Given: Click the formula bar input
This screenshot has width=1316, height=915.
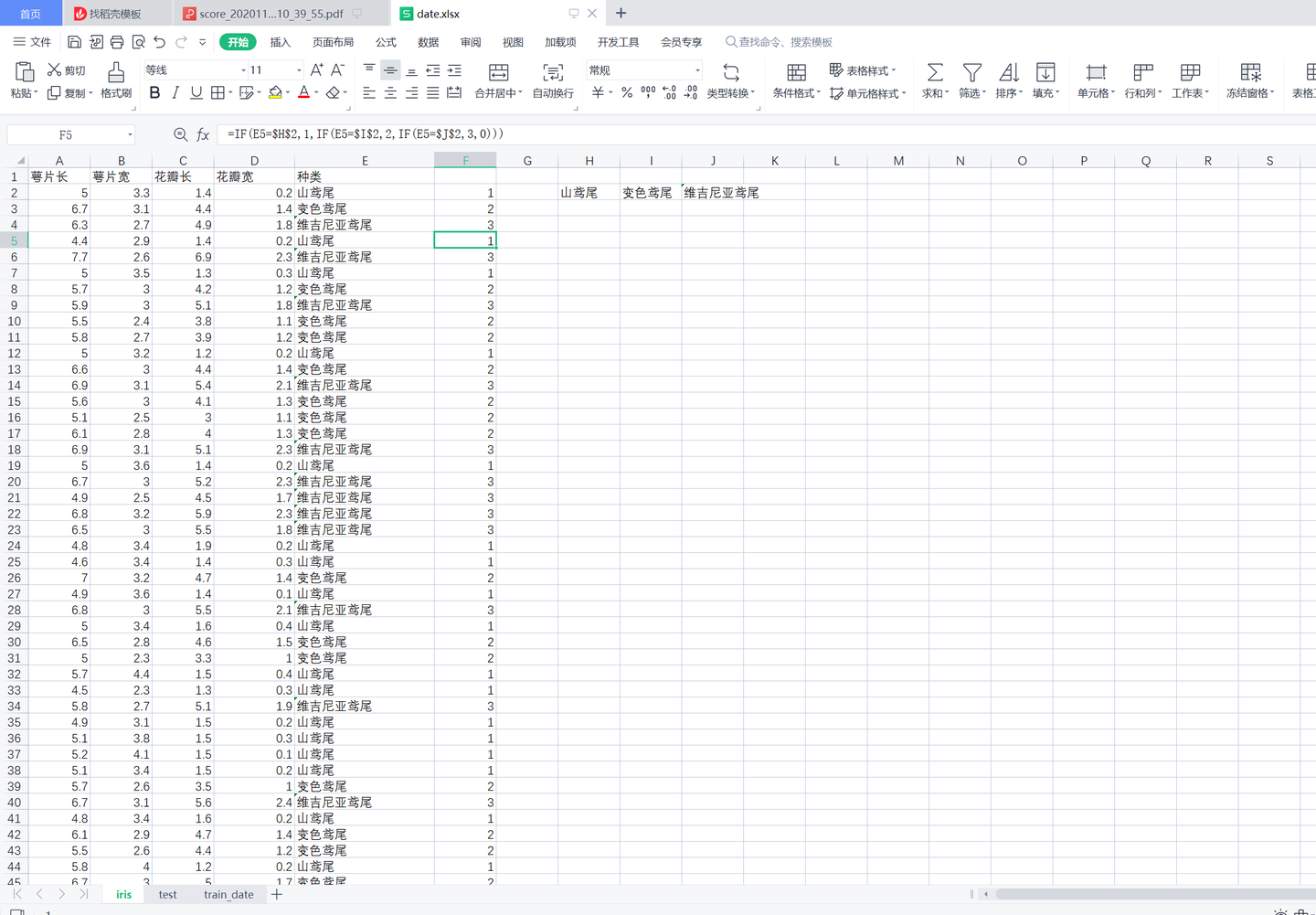Looking at the screenshot, I should click(766, 134).
